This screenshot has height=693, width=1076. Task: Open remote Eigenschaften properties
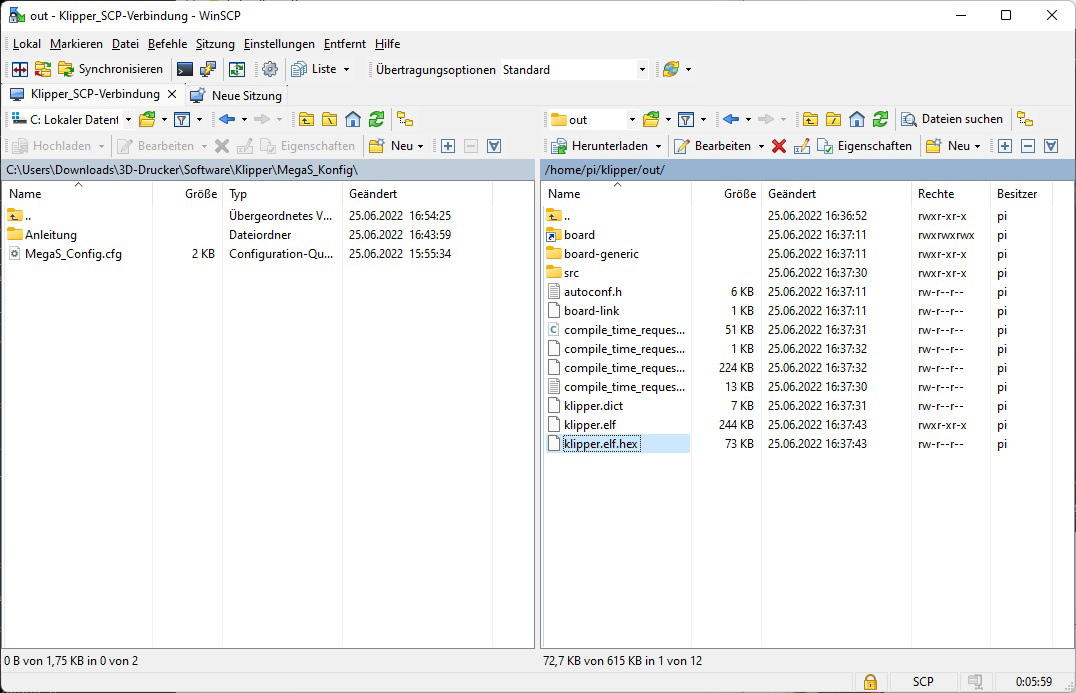click(865, 146)
